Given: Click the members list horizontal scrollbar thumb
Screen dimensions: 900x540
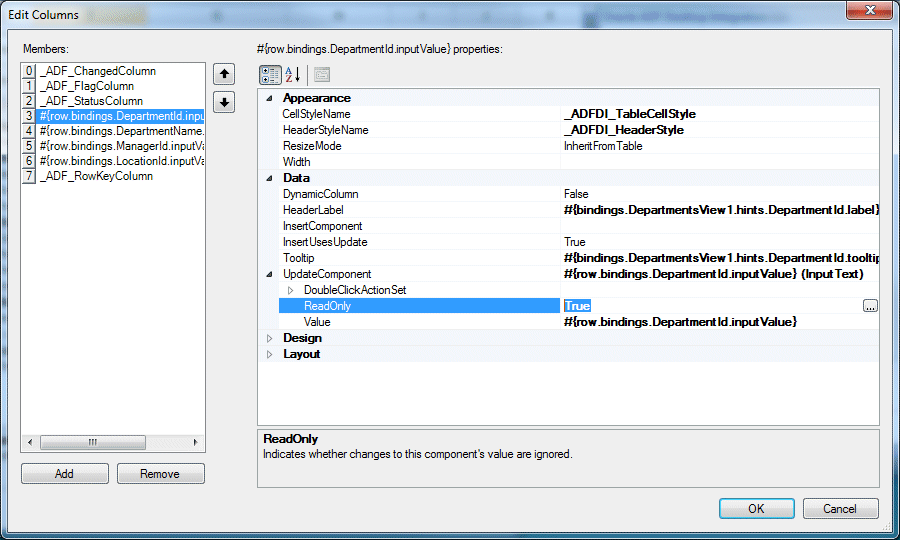Looking at the screenshot, I should (93, 442).
